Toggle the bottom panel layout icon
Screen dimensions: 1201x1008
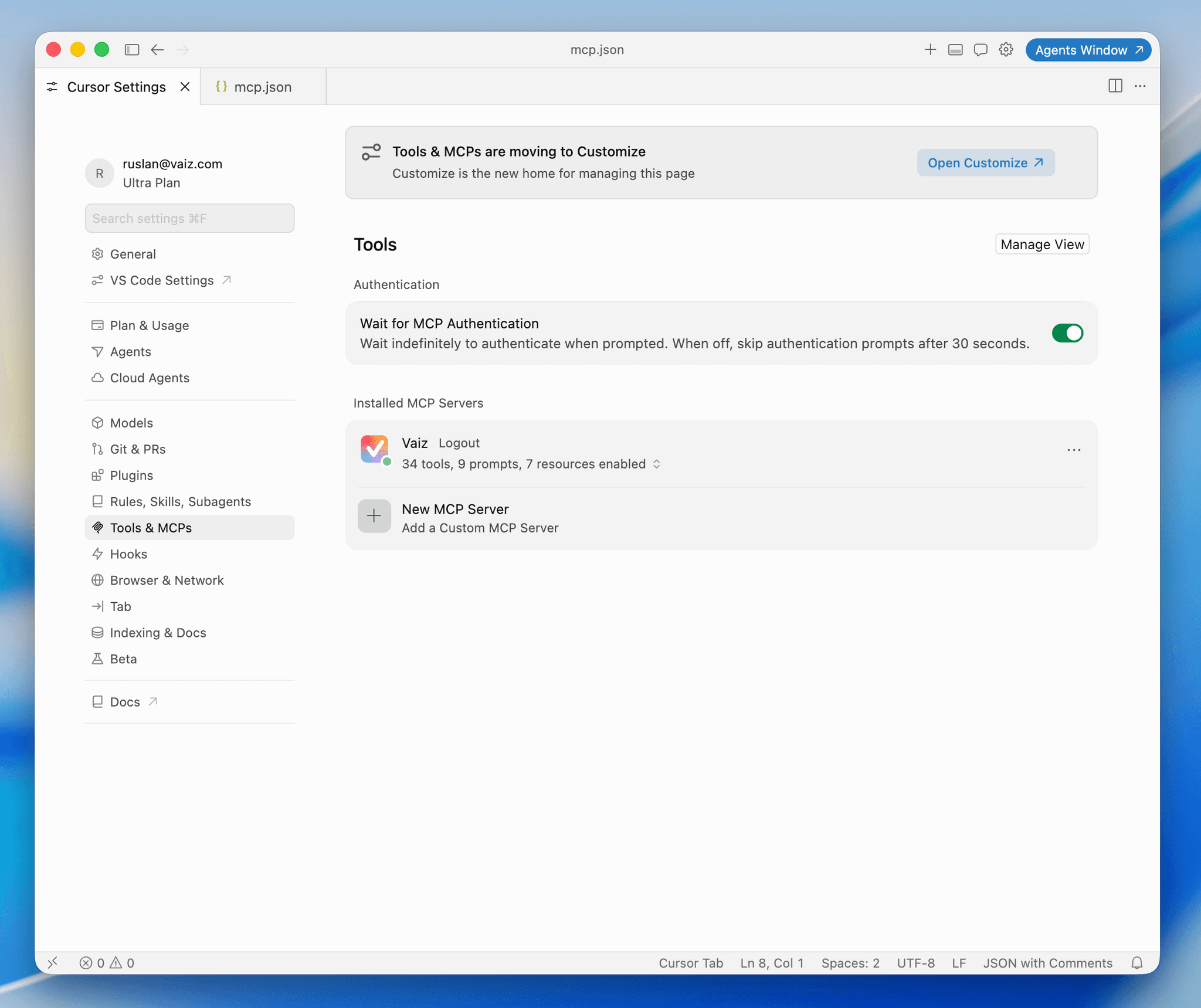point(955,50)
